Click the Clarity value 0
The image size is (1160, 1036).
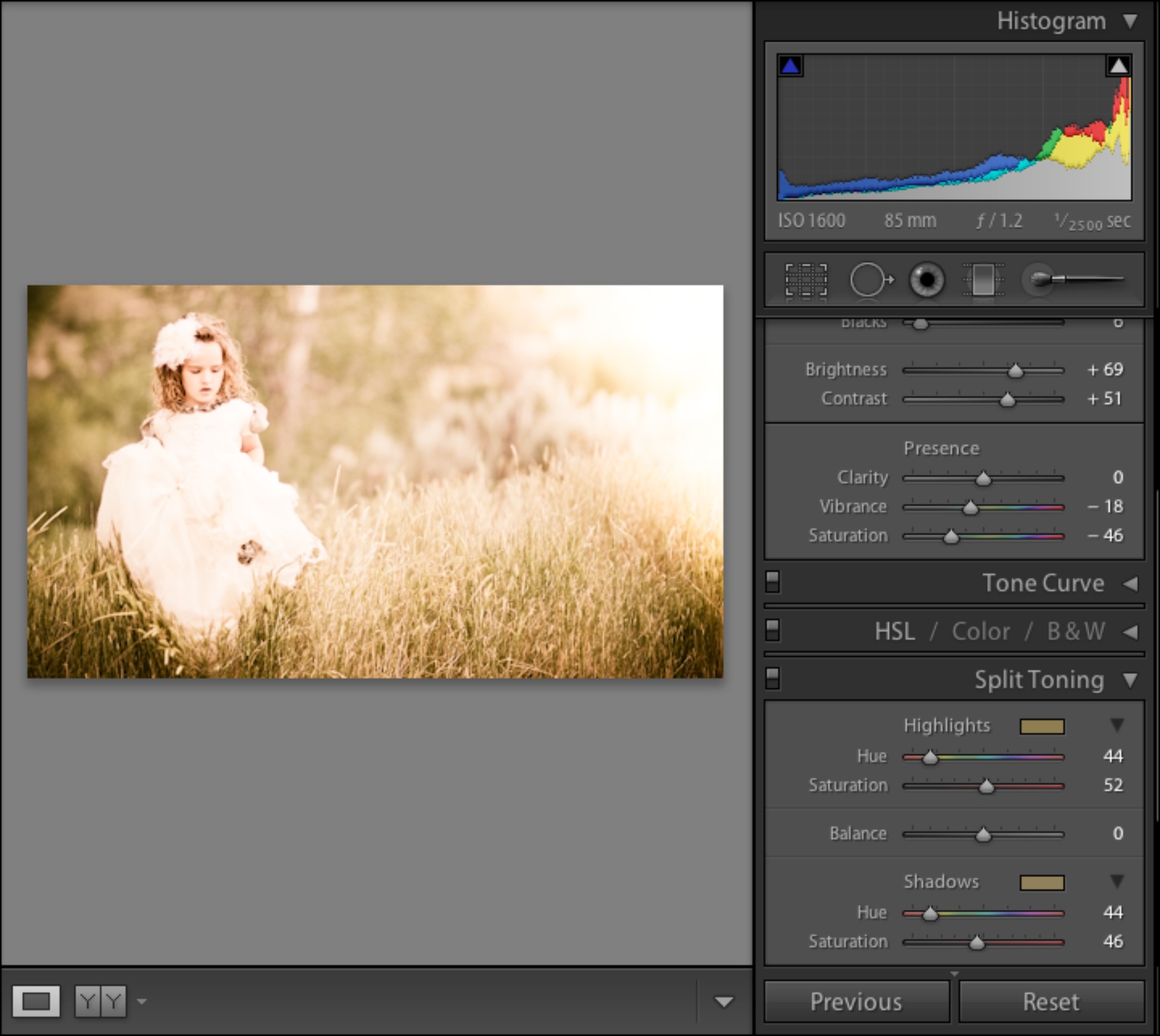click(x=1118, y=477)
